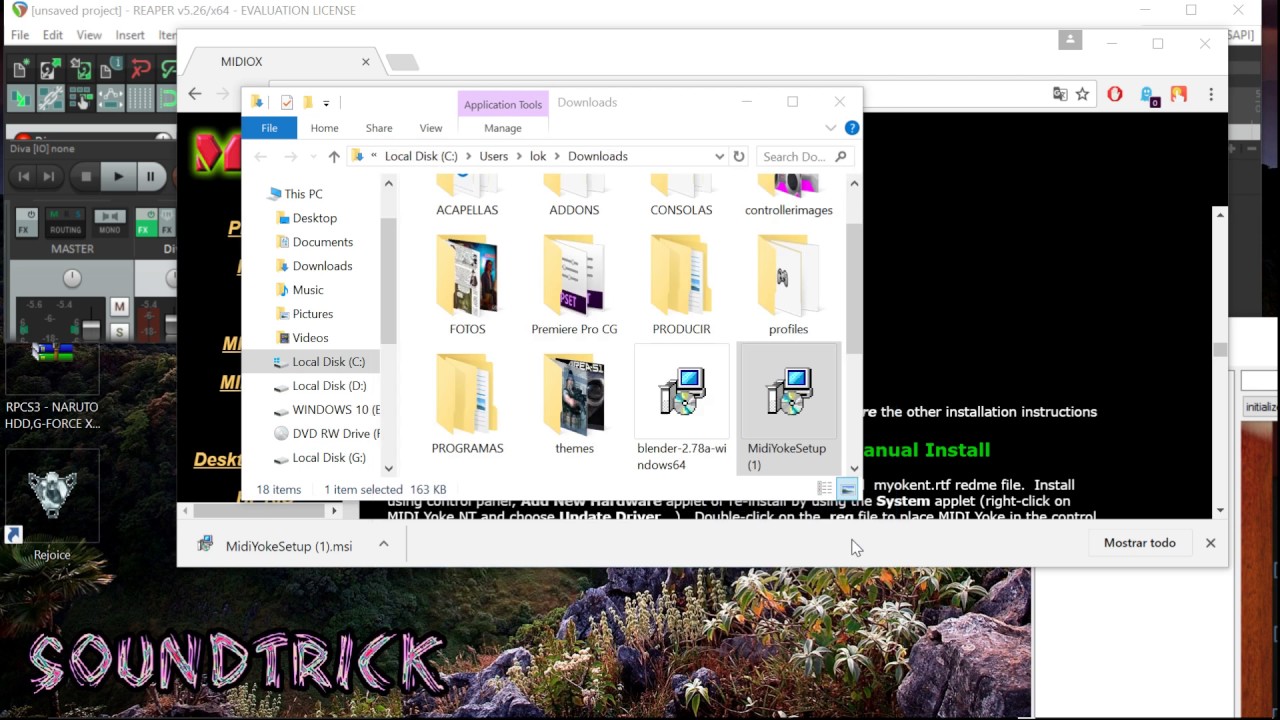Select the MIDIOX browser tab
This screenshot has height=720, width=1280.
[x=280, y=62]
